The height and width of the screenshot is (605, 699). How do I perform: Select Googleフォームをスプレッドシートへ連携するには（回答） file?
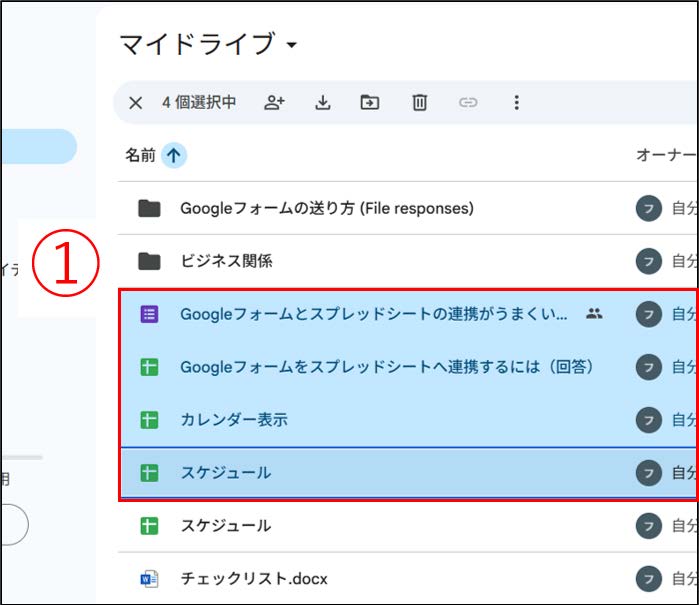(x=408, y=367)
